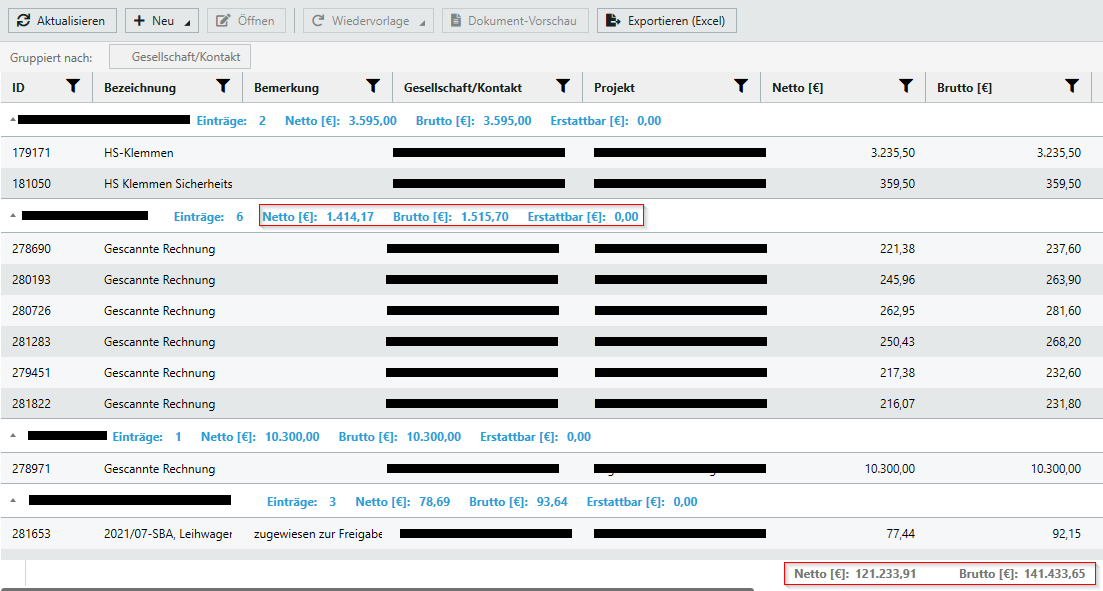Select row 179171 HS-Klemmen
Screen dimensions: 1103x591
139,153
